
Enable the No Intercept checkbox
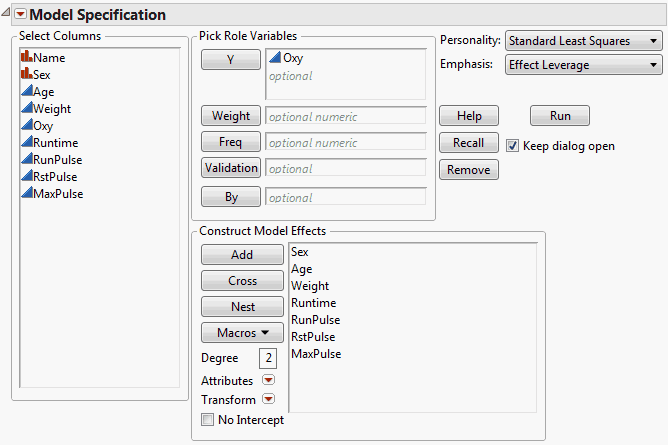[x=208, y=420]
